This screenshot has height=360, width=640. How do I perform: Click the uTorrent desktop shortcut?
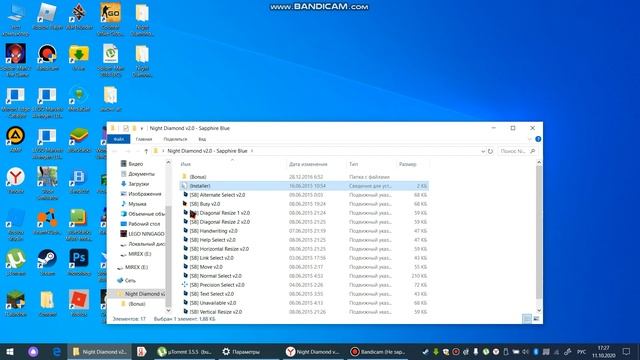coord(16,262)
